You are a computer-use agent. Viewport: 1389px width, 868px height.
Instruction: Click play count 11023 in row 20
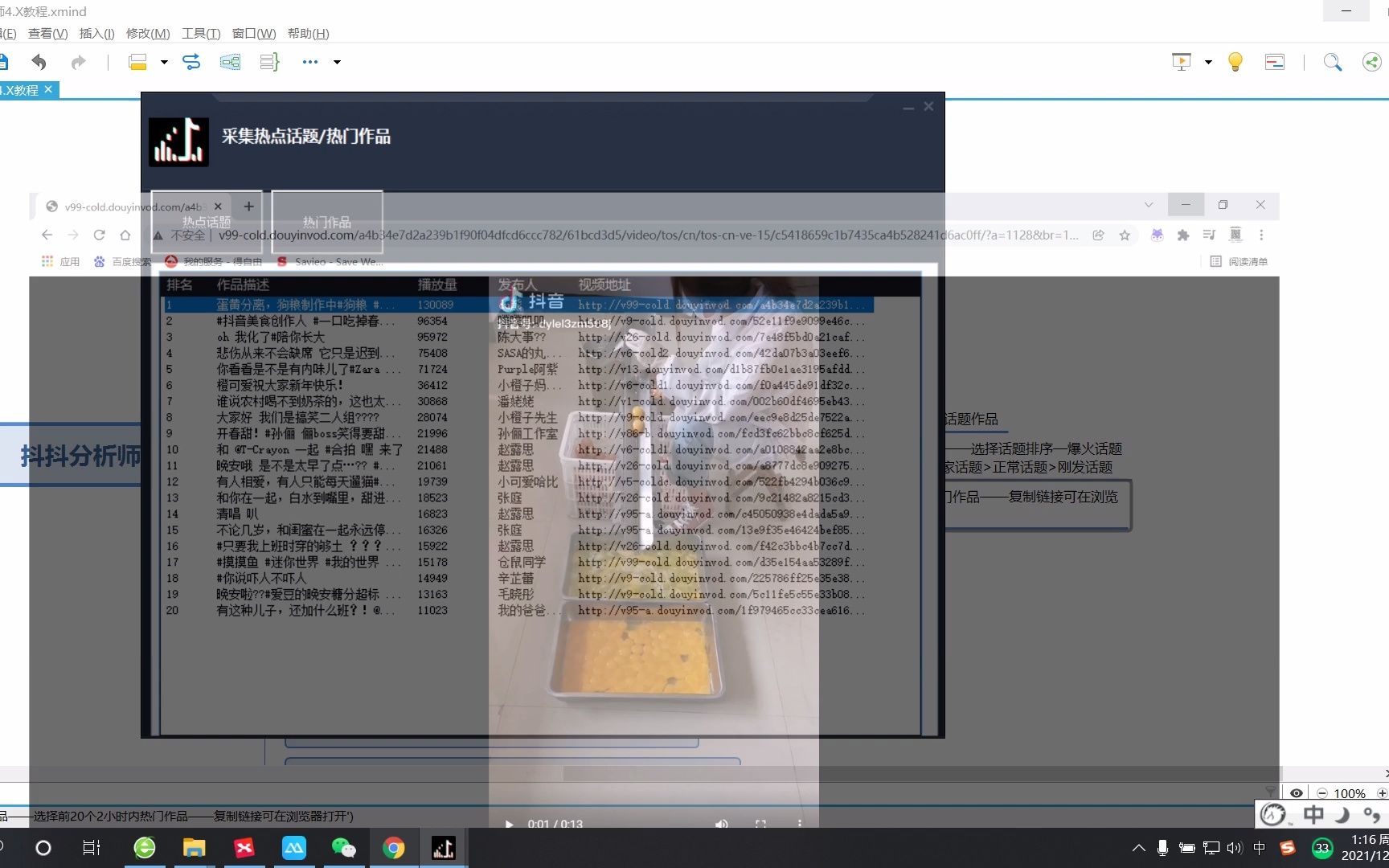click(x=432, y=610)
